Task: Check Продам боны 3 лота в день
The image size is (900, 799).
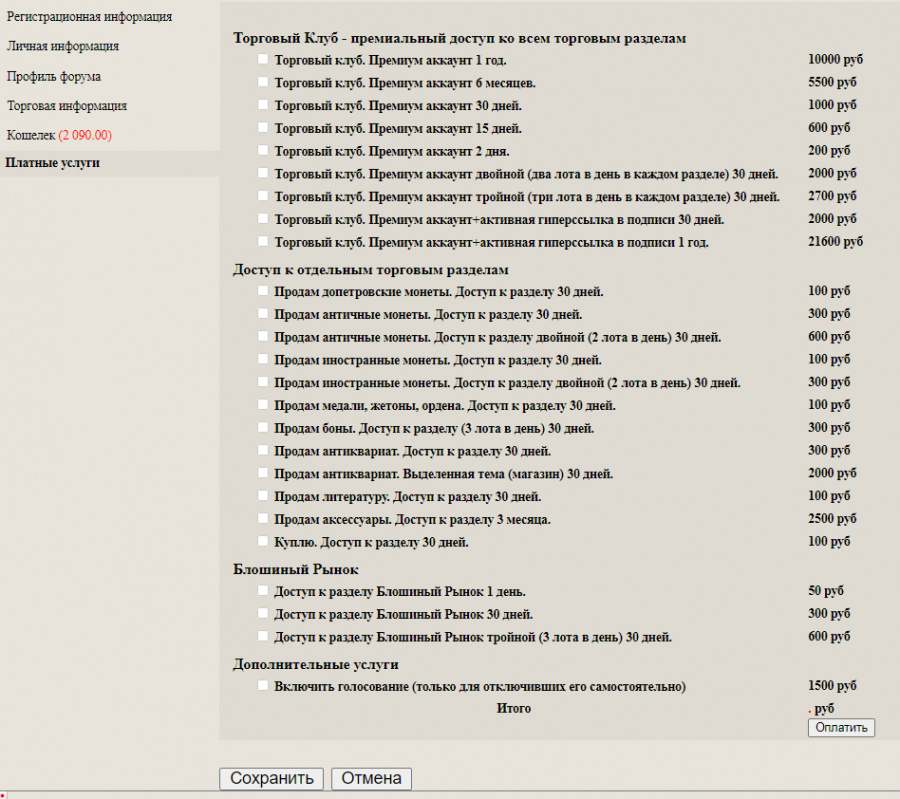Action: [263, 427]
